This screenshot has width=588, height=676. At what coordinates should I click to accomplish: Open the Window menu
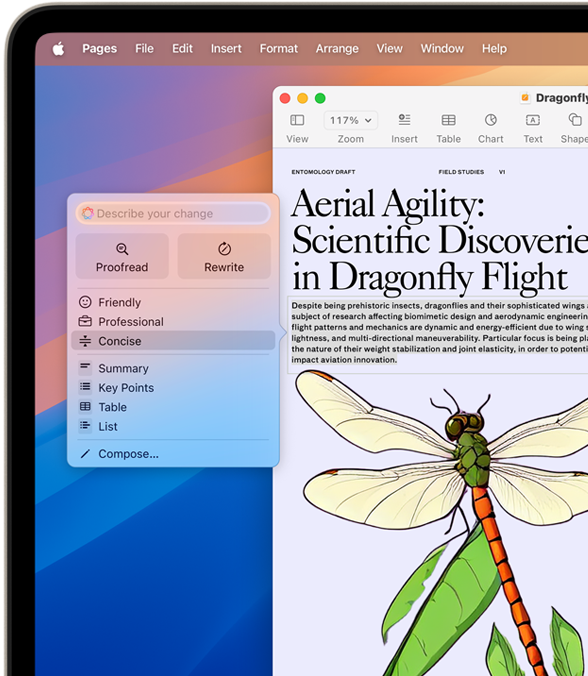442,49
